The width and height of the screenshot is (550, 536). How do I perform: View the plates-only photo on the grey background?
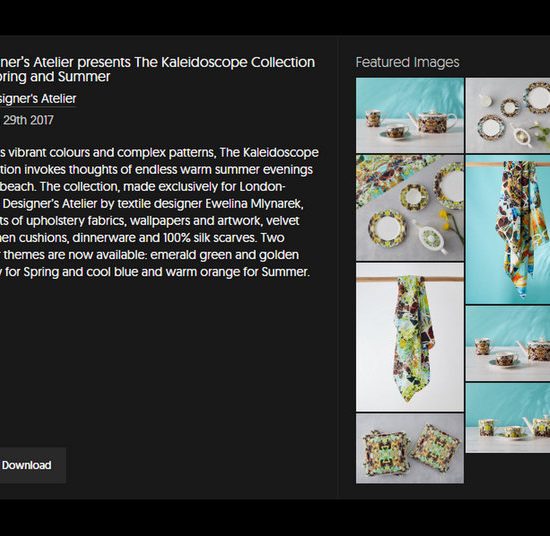click(x=508, y=115)
